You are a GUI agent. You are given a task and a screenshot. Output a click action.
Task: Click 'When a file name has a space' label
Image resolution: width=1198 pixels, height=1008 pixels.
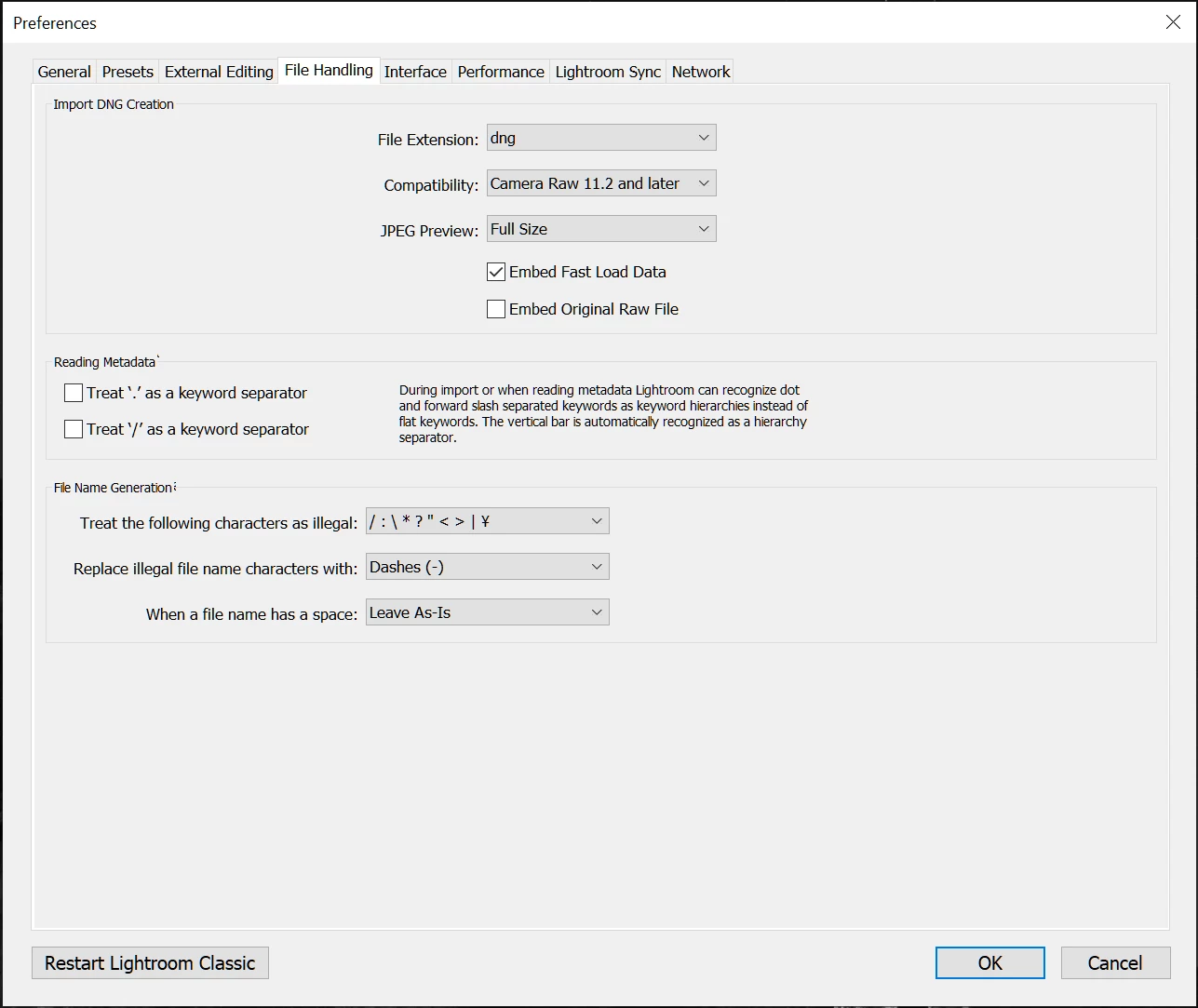pyautogui.click(x=251, y=614)
